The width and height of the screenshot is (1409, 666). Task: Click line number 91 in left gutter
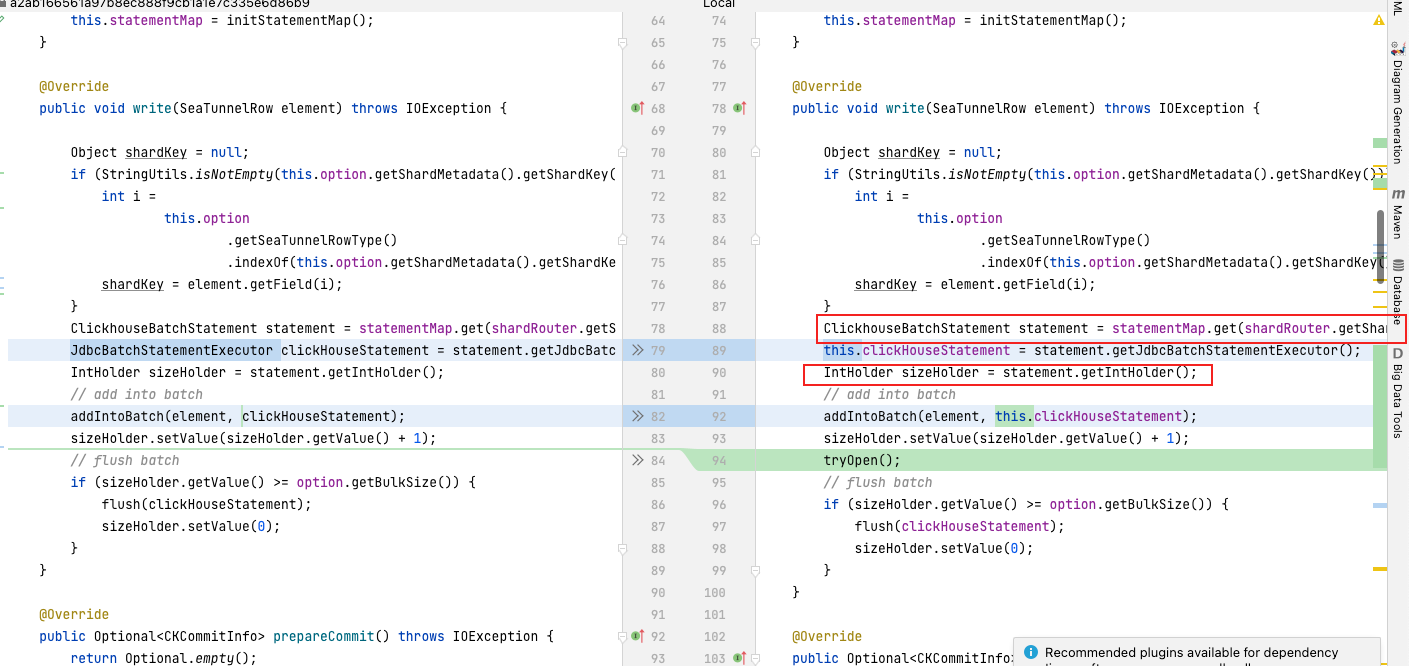coord(657,614)
